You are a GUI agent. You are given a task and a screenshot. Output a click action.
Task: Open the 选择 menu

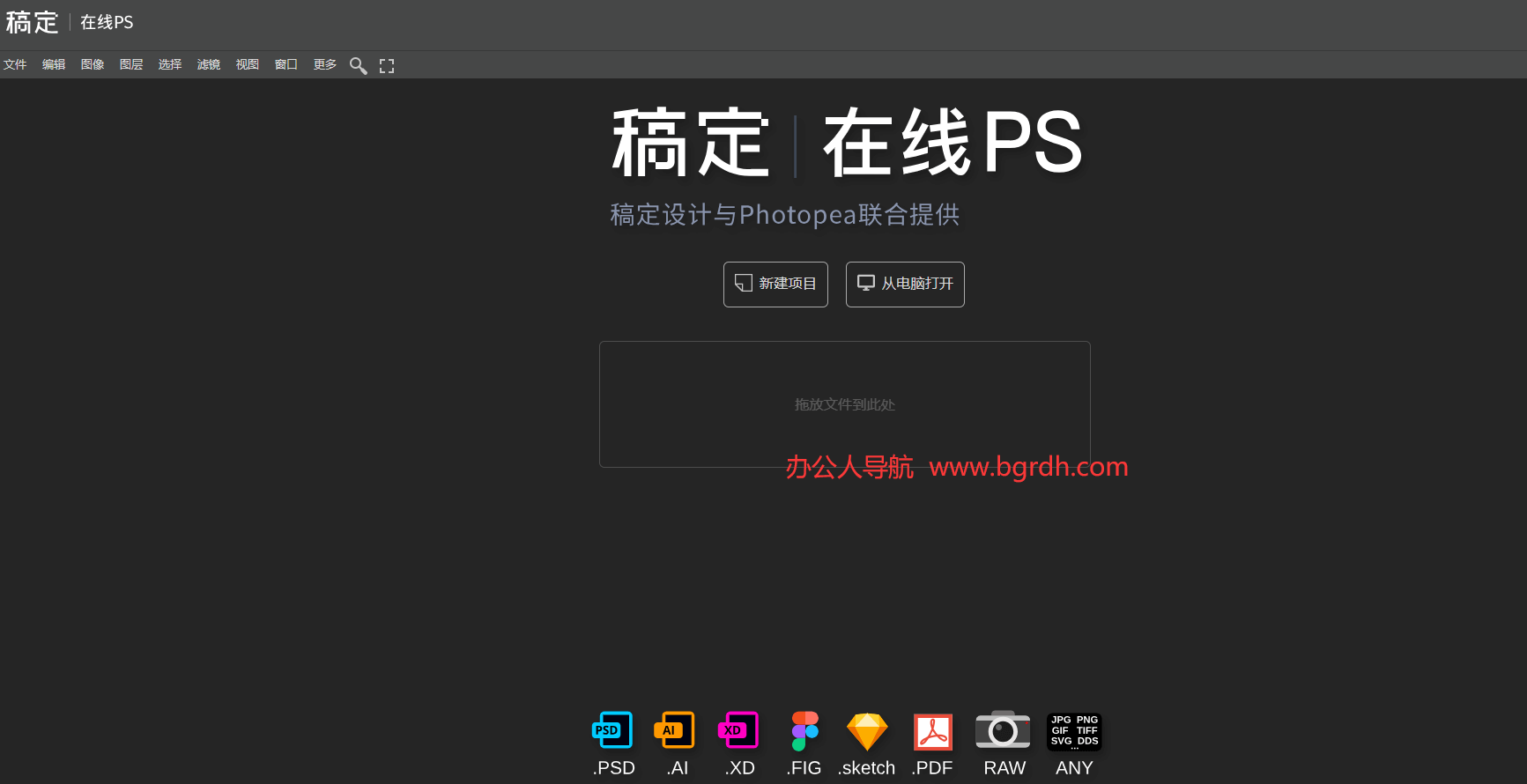170,64
